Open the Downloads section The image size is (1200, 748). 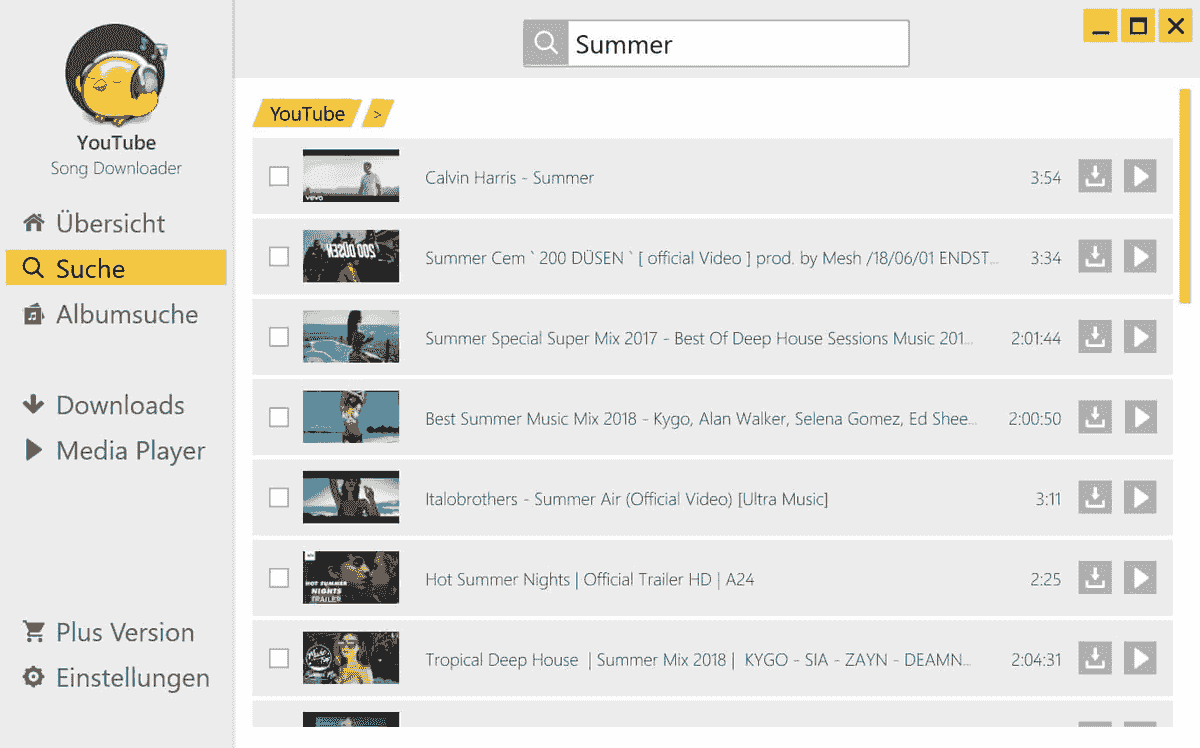tap(104, 405)
